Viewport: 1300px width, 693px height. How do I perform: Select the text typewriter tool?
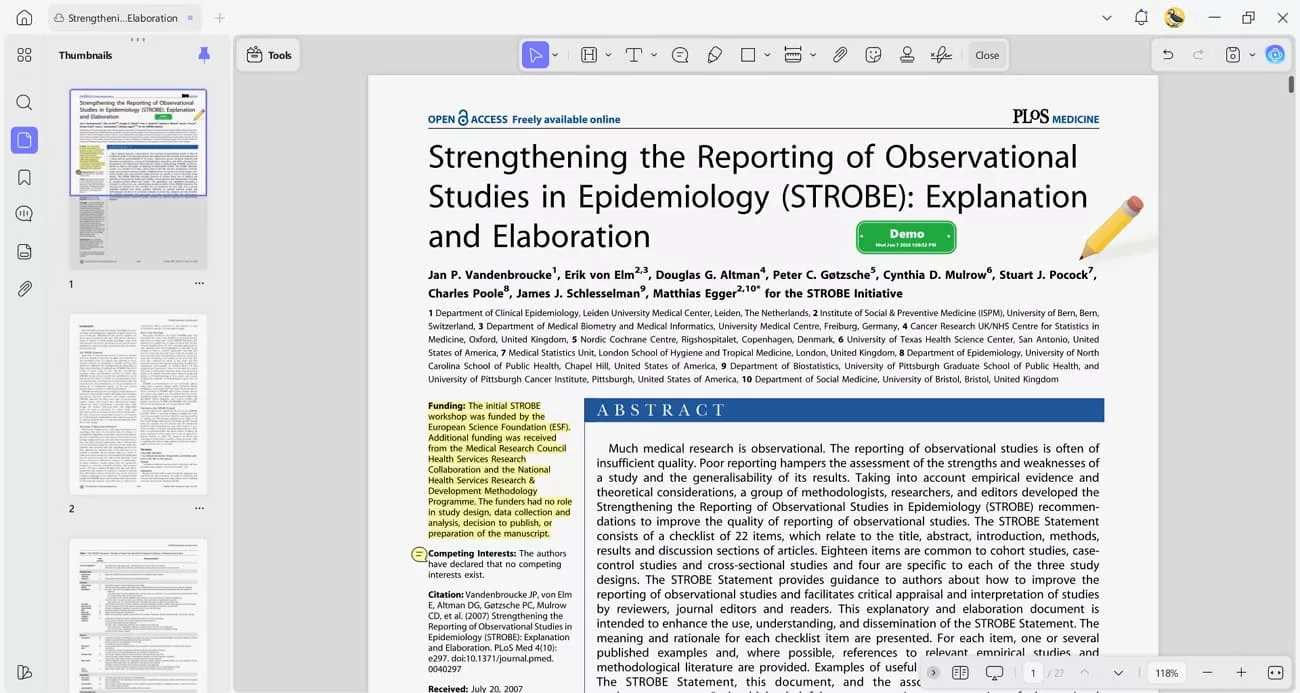[x=633, y=55]
